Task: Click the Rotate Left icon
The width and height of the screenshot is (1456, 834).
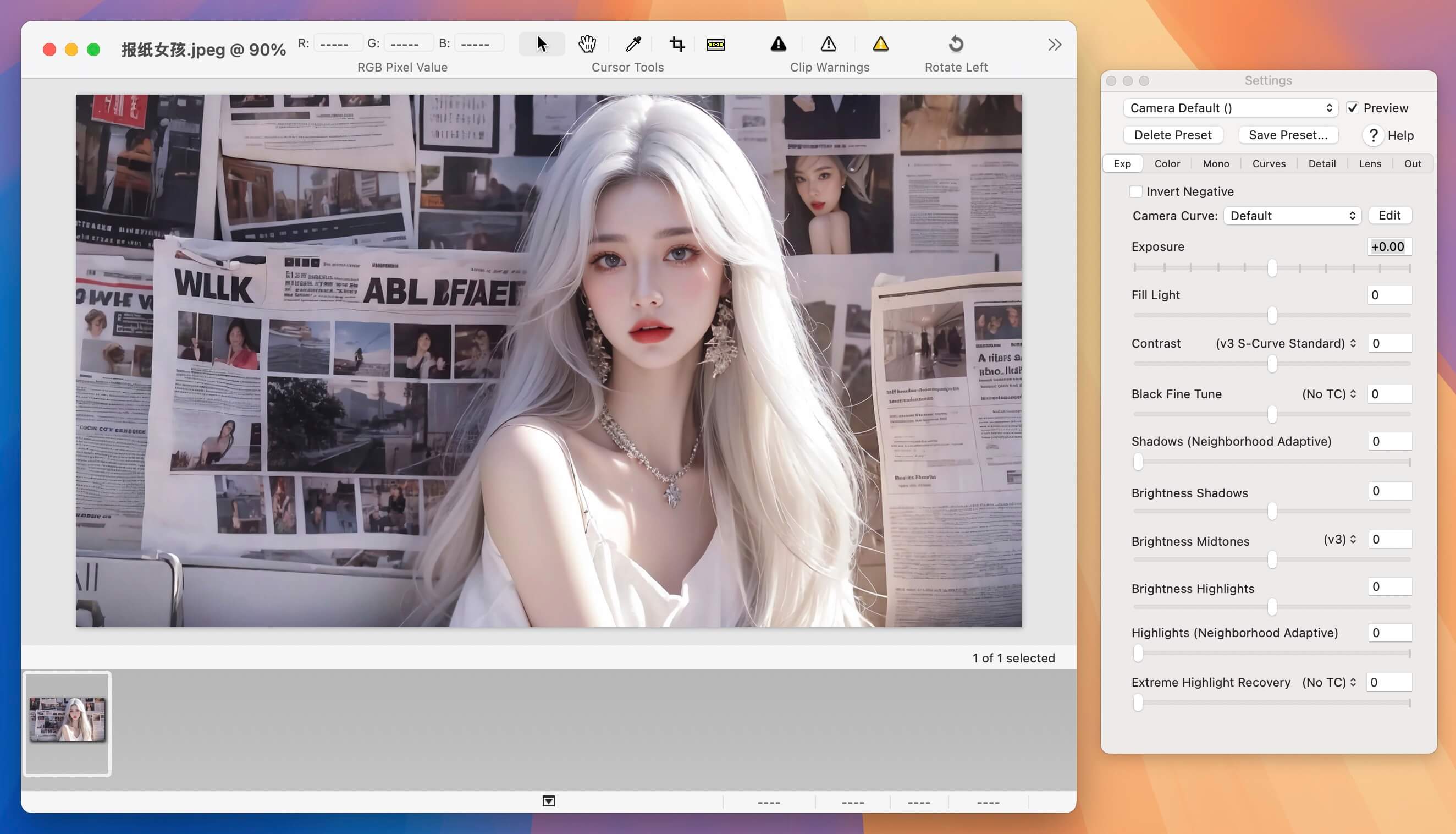Action: coord(955,44)
